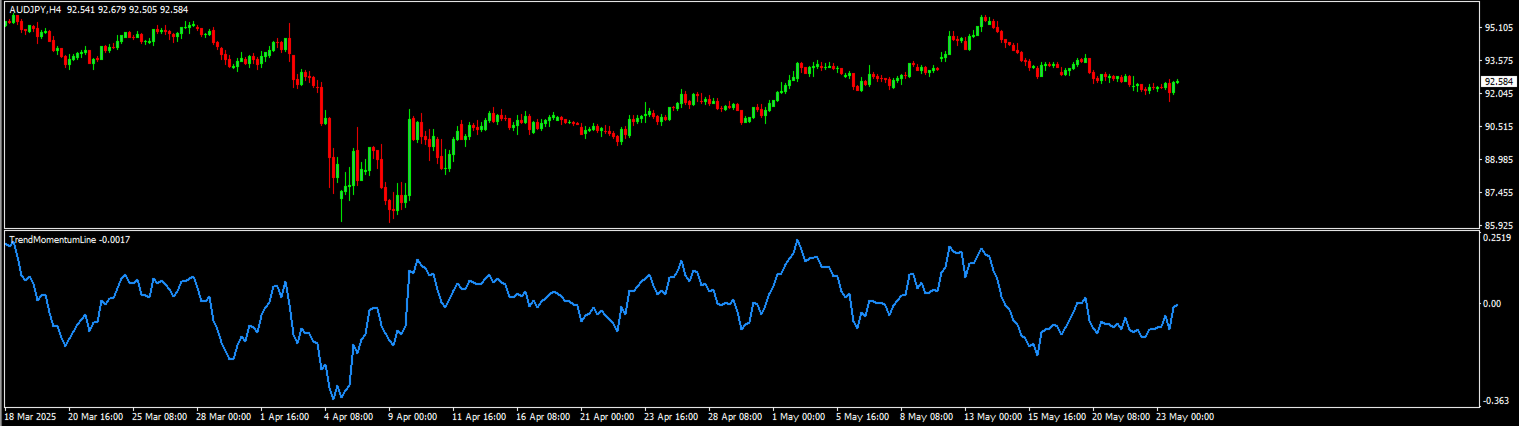Screen dimensions: 1519x426
Task: Click the 1 May 00:00 time label
Action: pos(800,416)
